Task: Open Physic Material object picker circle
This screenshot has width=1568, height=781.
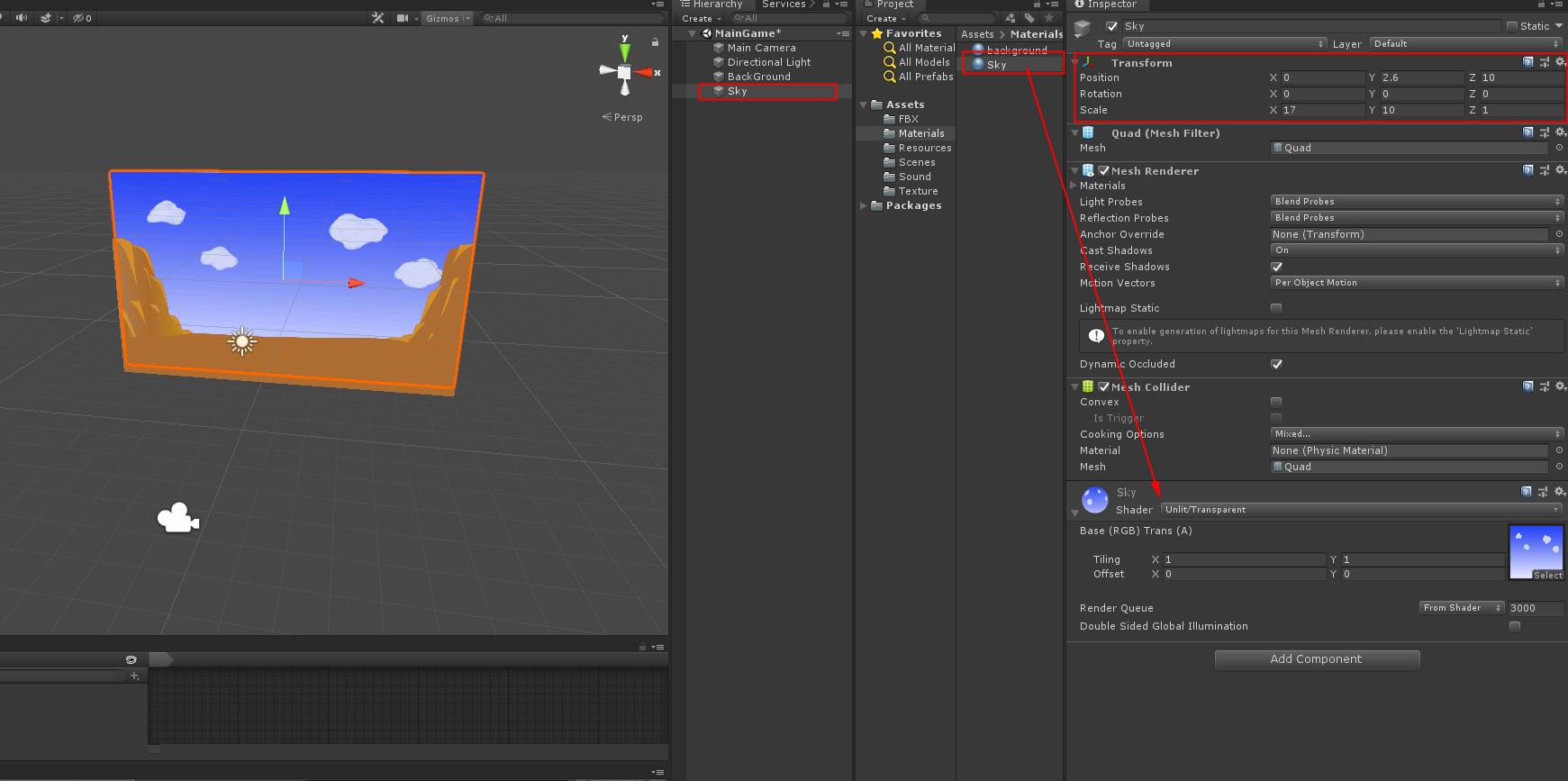Action: [1559, 450]
